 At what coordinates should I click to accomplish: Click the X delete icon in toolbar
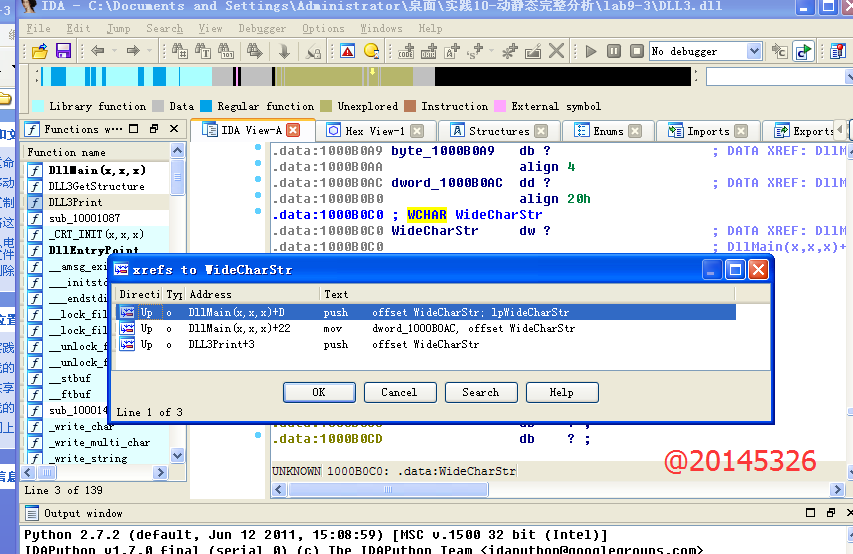click(x=557, y=51)
